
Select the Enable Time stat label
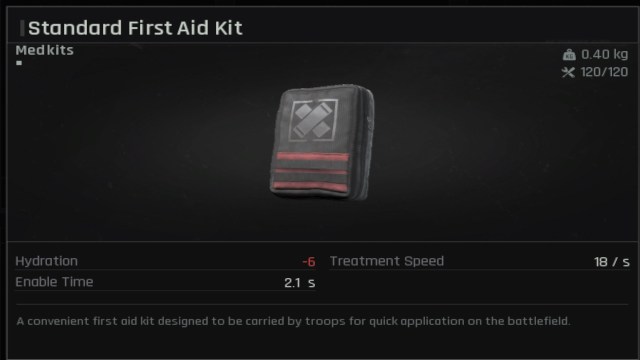pos(54,282)
